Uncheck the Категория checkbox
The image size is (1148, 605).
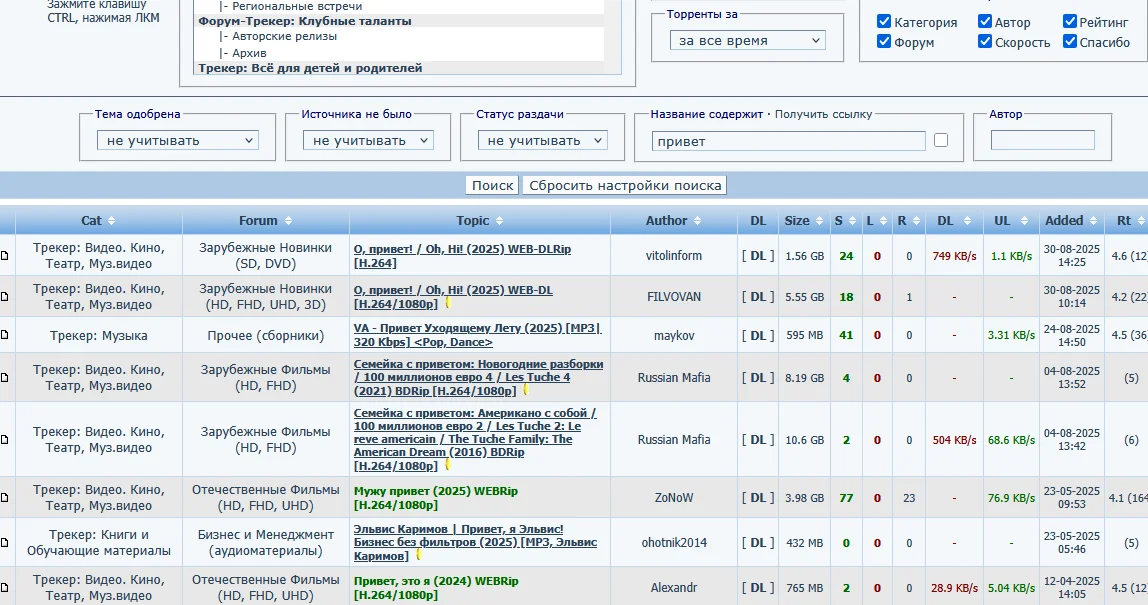tap(884, 22)
